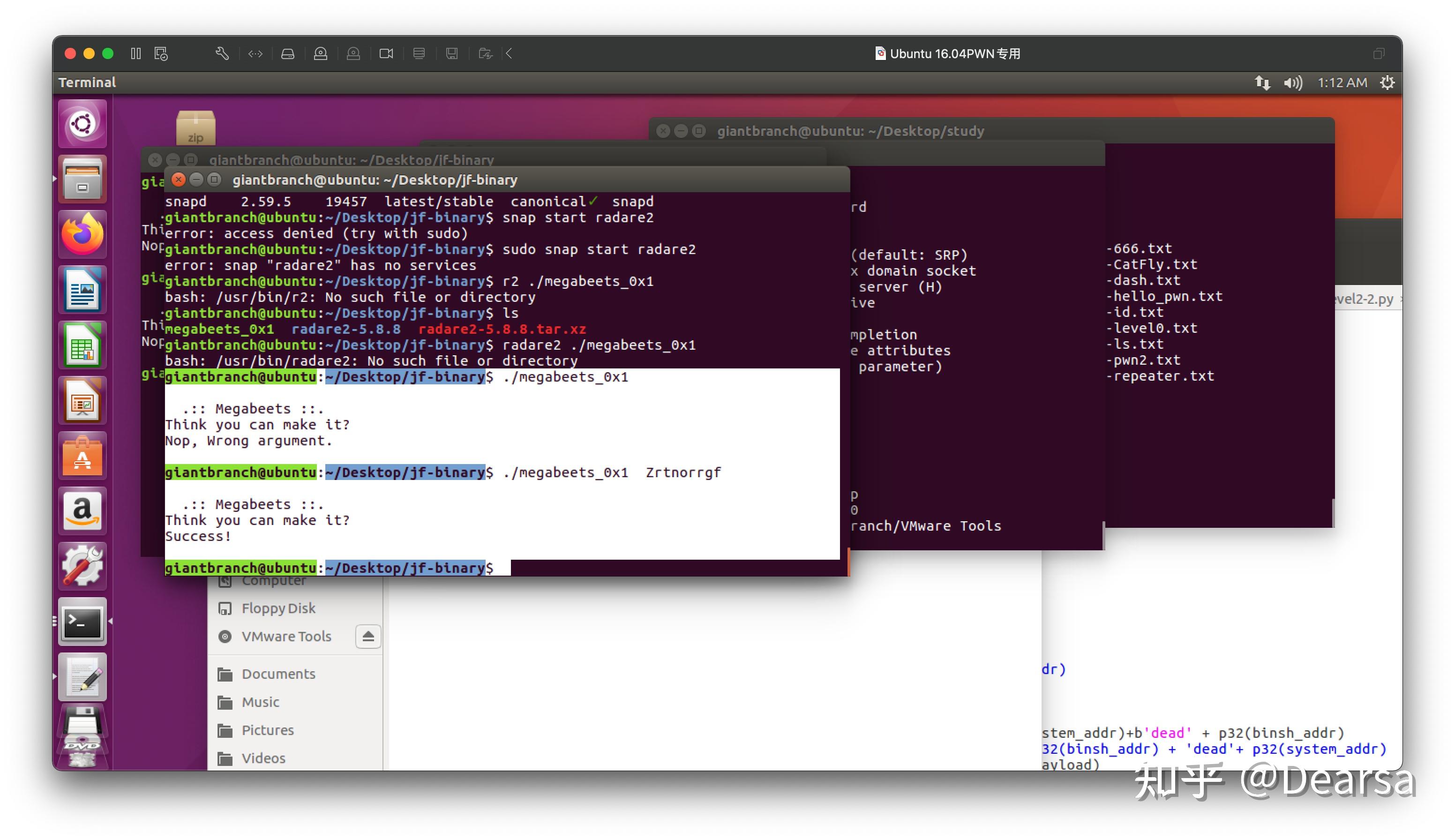Viewport: 1455px width, 840px height.
Task: Open the network indicator menu
Action: [1262, 83]
